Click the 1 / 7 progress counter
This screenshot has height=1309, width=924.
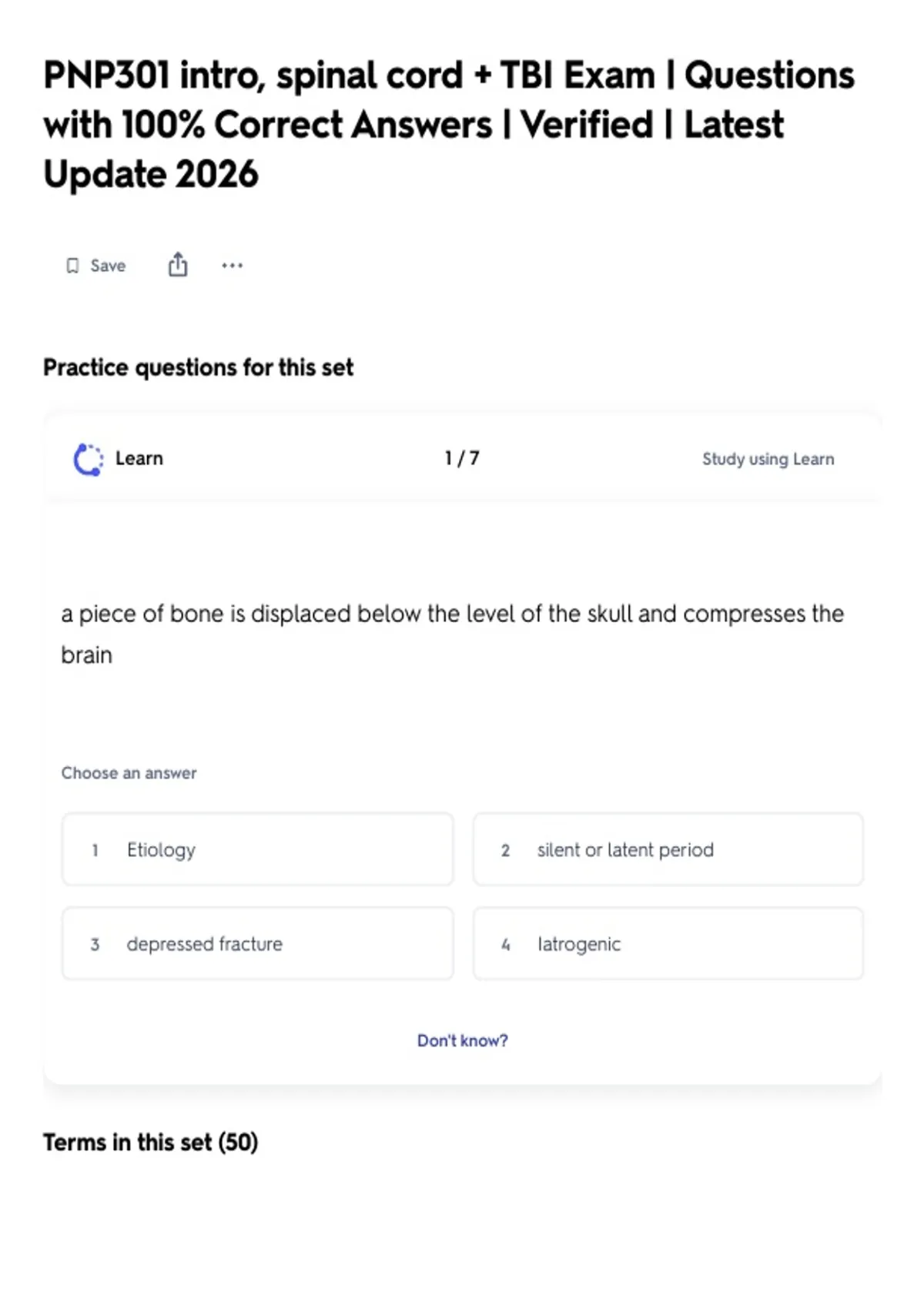tap(462, 458)
